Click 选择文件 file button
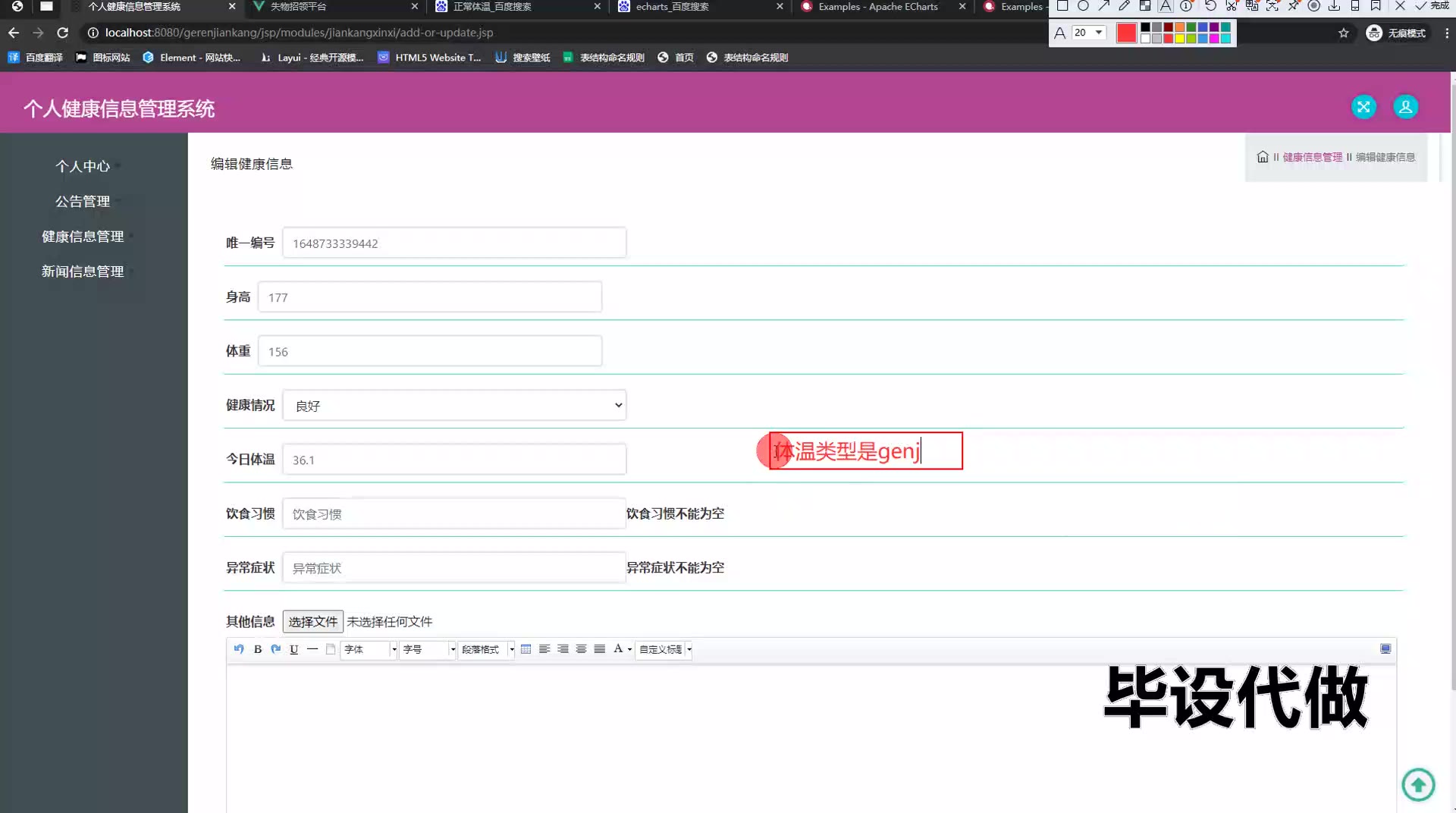Viewport: 1456px width, 813px height. (313, 622)
